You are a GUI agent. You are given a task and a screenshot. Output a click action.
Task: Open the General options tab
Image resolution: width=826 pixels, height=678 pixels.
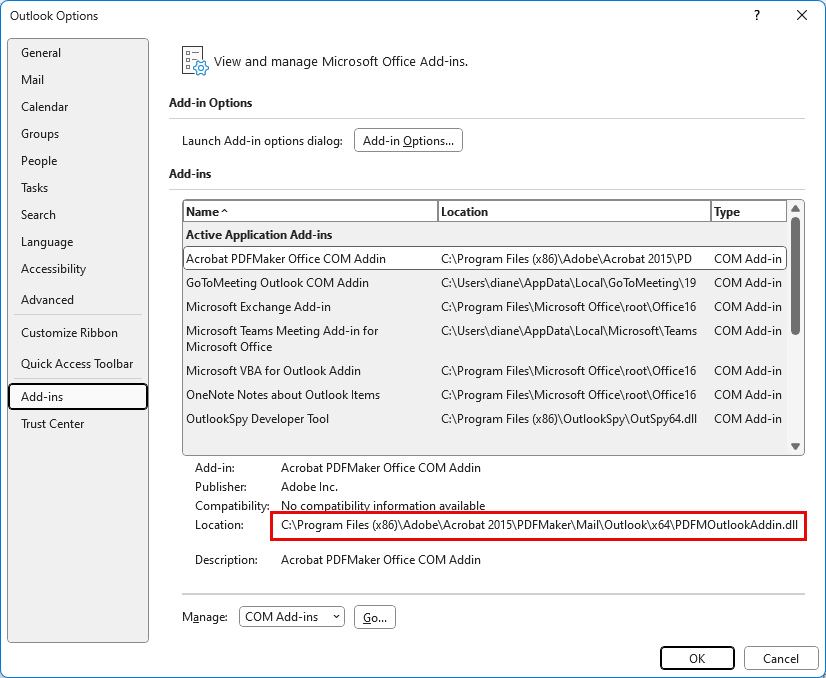tap(41, 53)
